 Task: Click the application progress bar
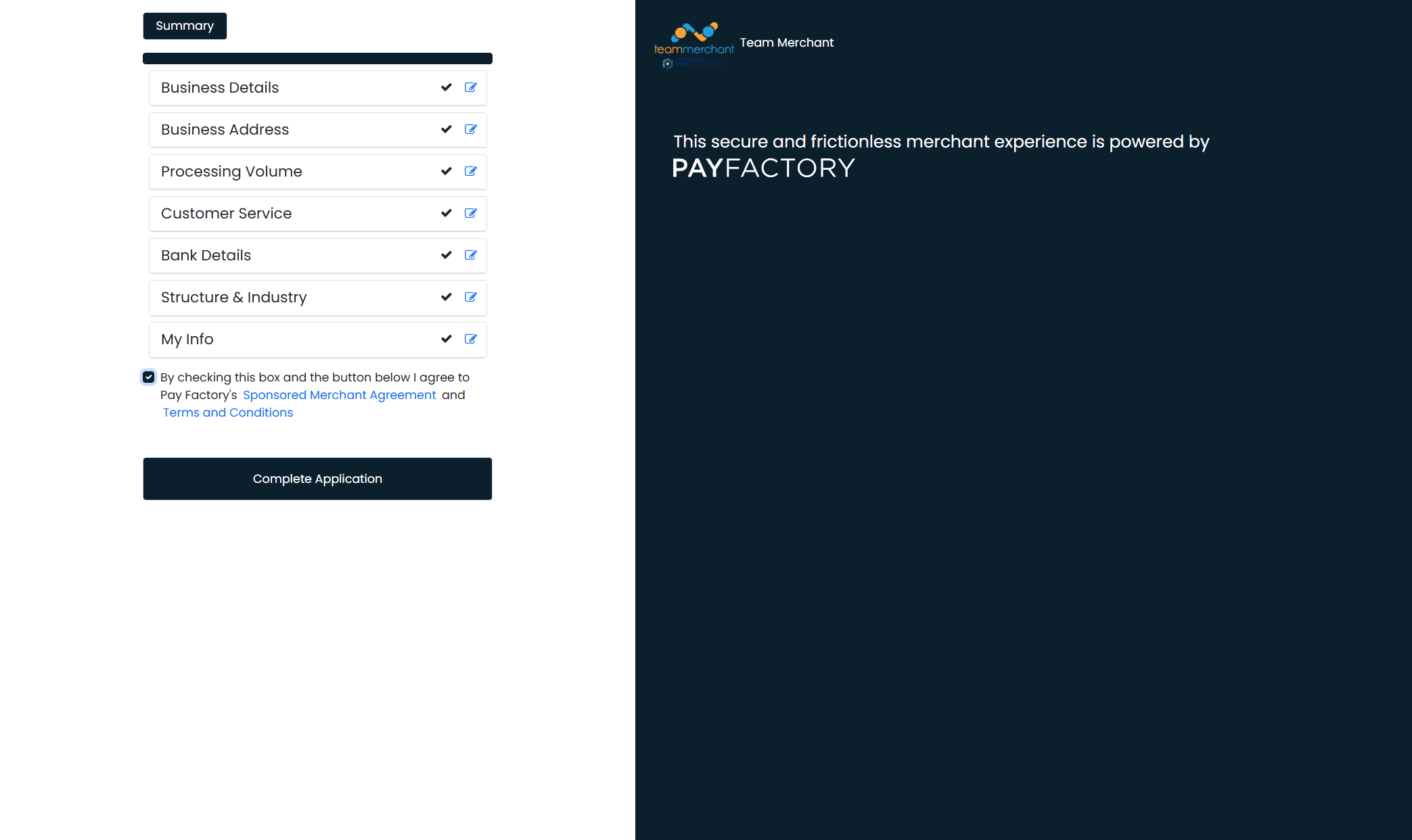[317, 58]
